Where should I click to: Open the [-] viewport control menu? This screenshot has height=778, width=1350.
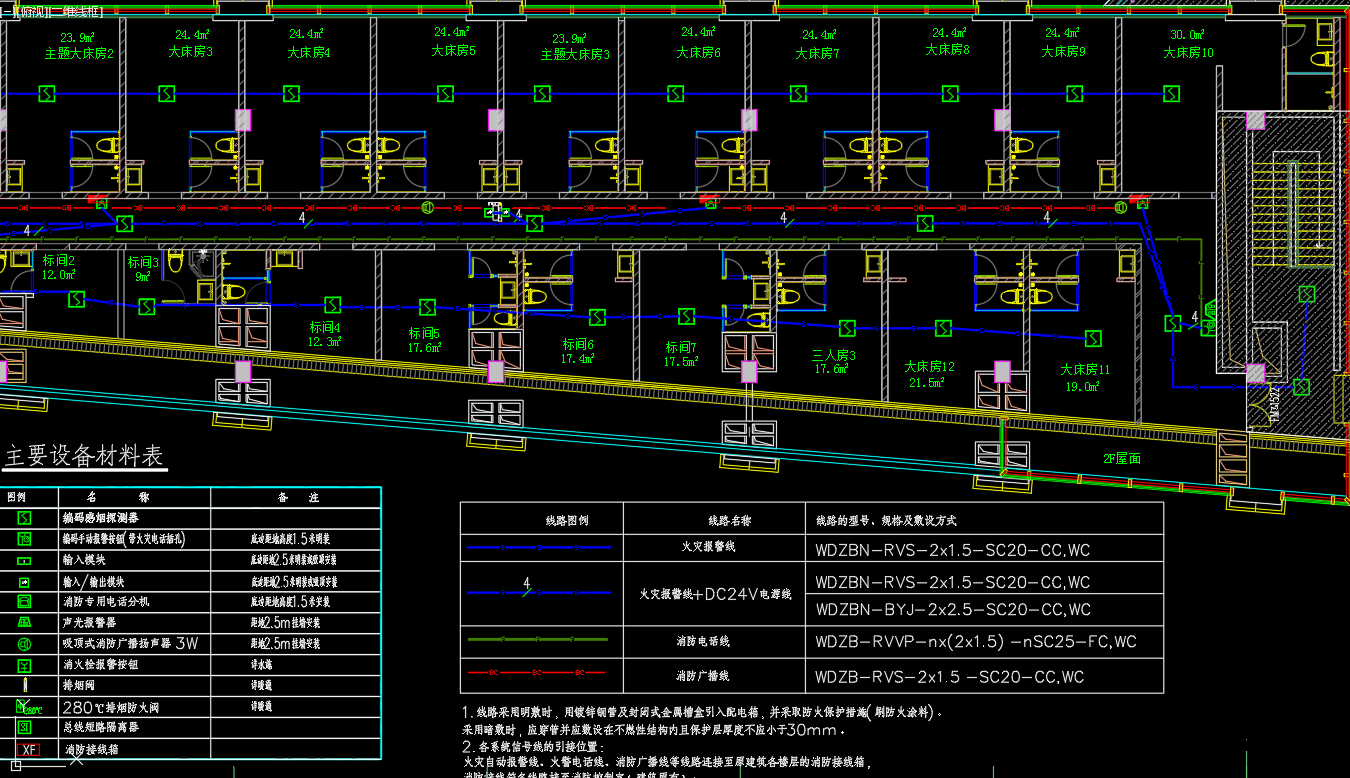point(5,10)
